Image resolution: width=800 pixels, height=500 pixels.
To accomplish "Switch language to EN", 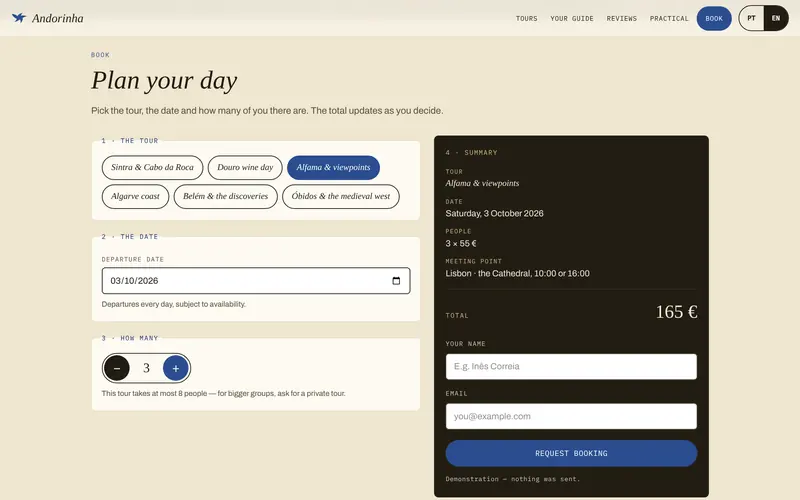I will tap(776, 18).
